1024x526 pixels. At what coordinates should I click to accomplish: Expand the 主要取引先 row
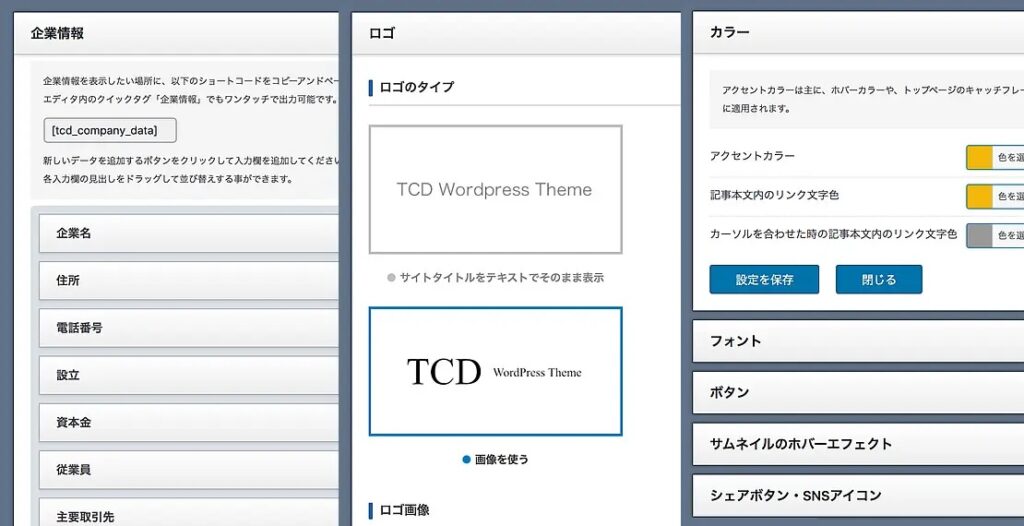coord(189,513)
